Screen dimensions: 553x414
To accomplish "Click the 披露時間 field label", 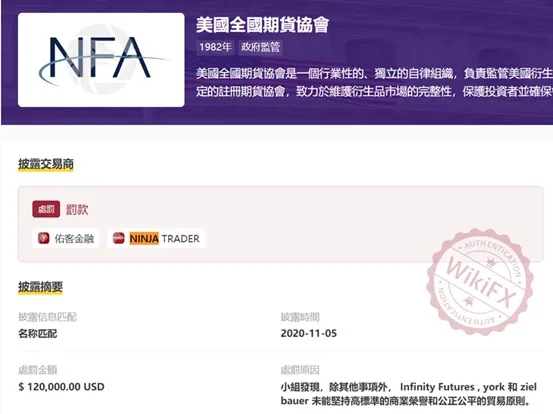I will pos(300,317).
